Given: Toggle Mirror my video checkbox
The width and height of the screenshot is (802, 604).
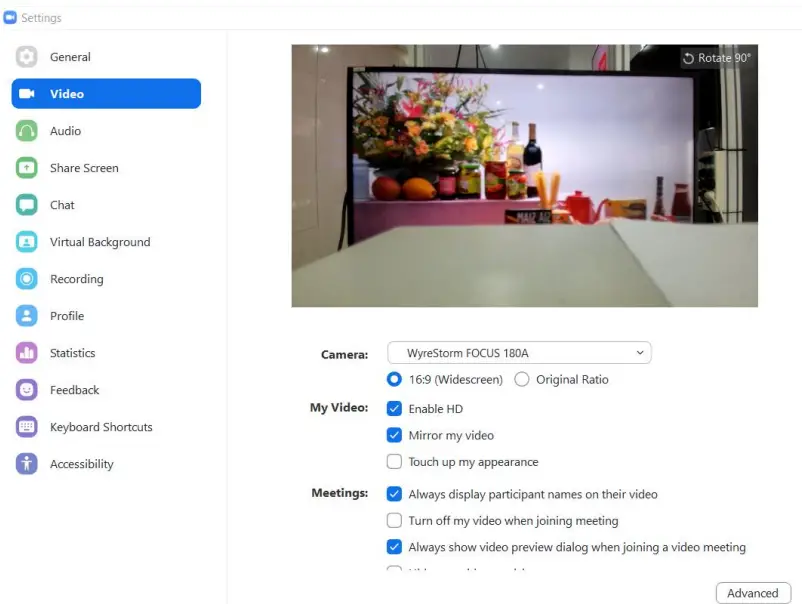Looking at the screenshot, I should pyautogui.click(x=394, y=435).
